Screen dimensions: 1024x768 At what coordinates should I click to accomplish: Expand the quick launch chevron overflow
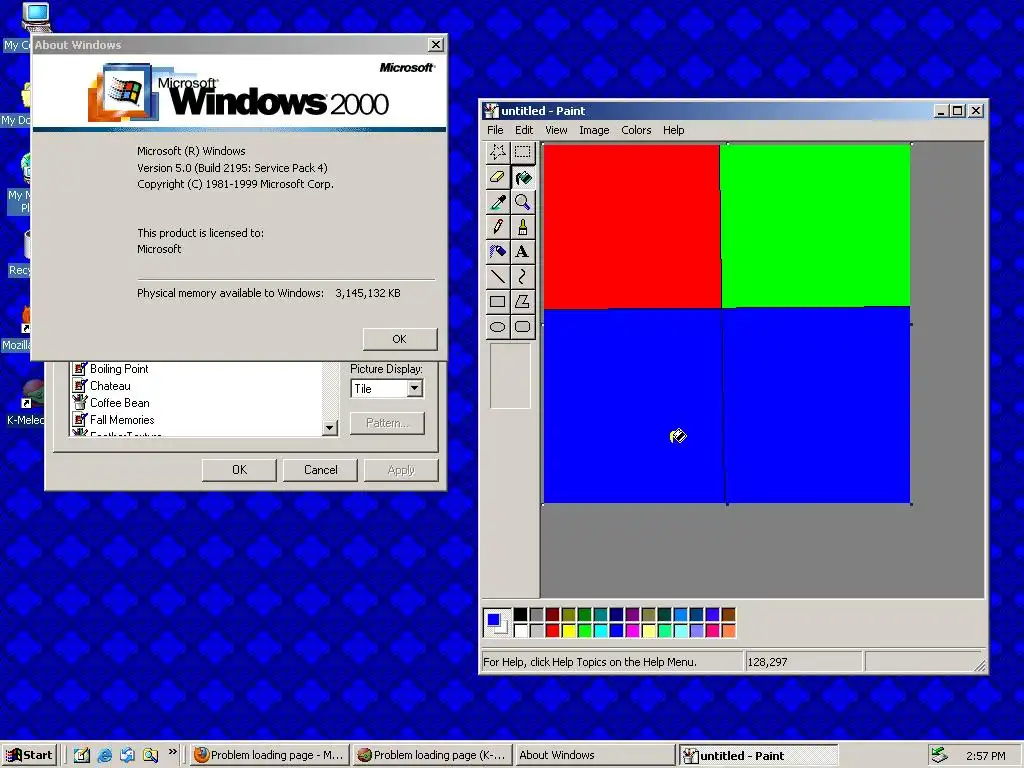pyautogui.click(x=172, y=752)
